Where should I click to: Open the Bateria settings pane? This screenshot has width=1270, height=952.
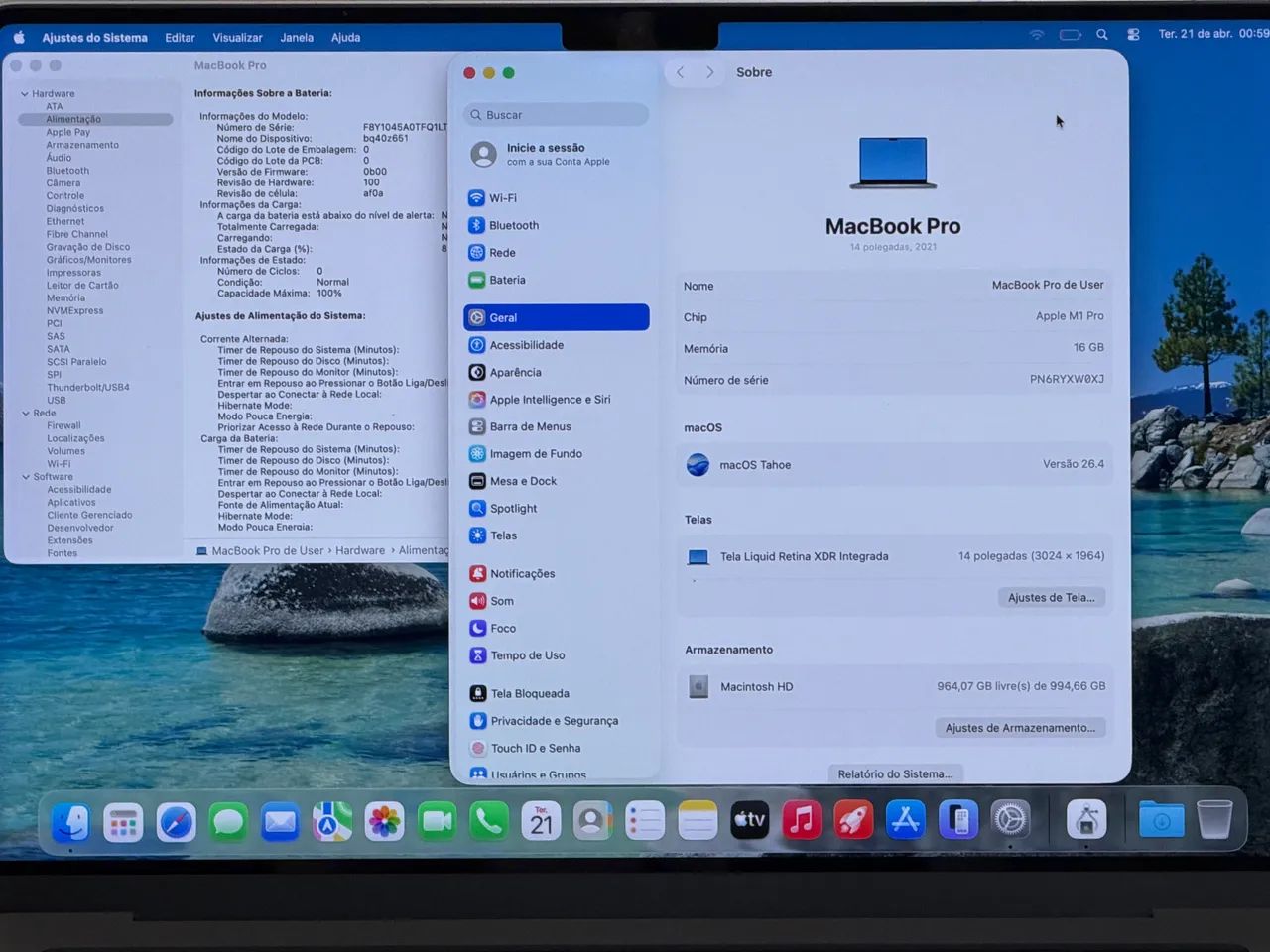[556, 280]
